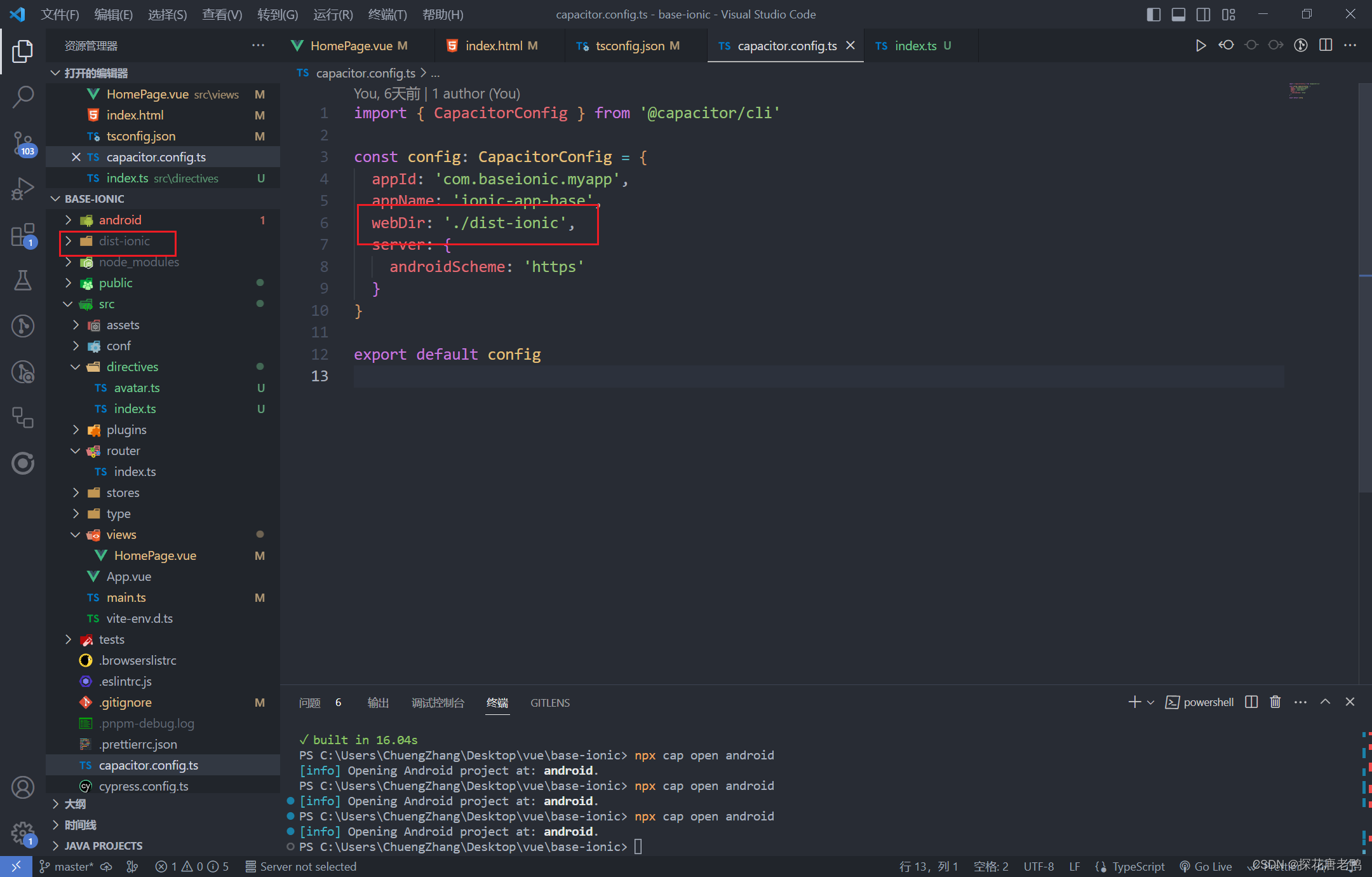The image size is (1372, 877).
Task: Open the new terminal profile dropdown arrow
Action: pos(1150,702)
